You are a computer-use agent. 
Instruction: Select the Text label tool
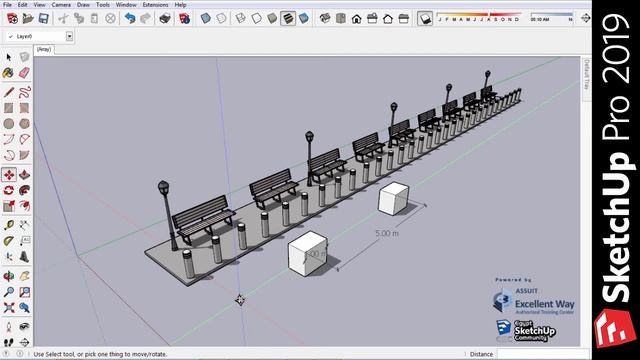(24, 241)
